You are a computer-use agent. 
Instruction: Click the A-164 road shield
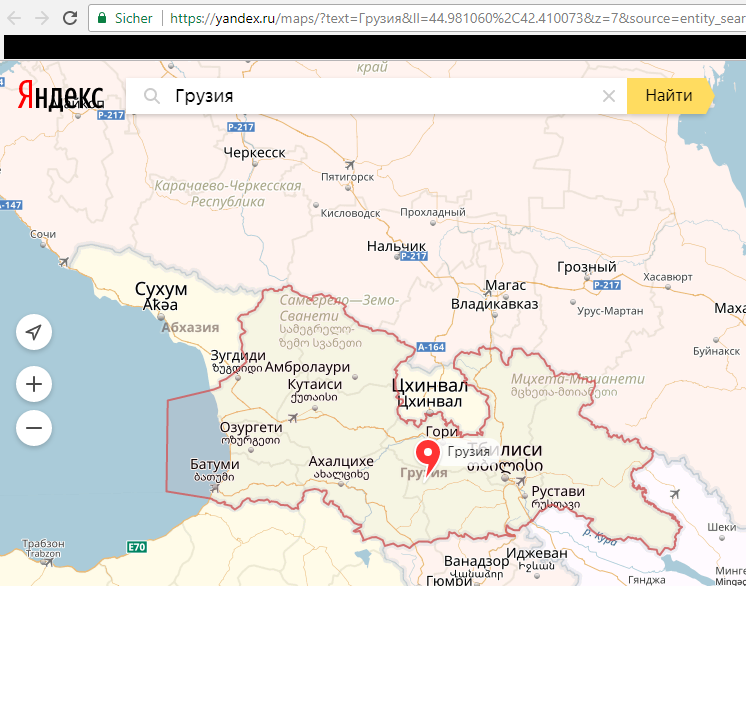431,347
